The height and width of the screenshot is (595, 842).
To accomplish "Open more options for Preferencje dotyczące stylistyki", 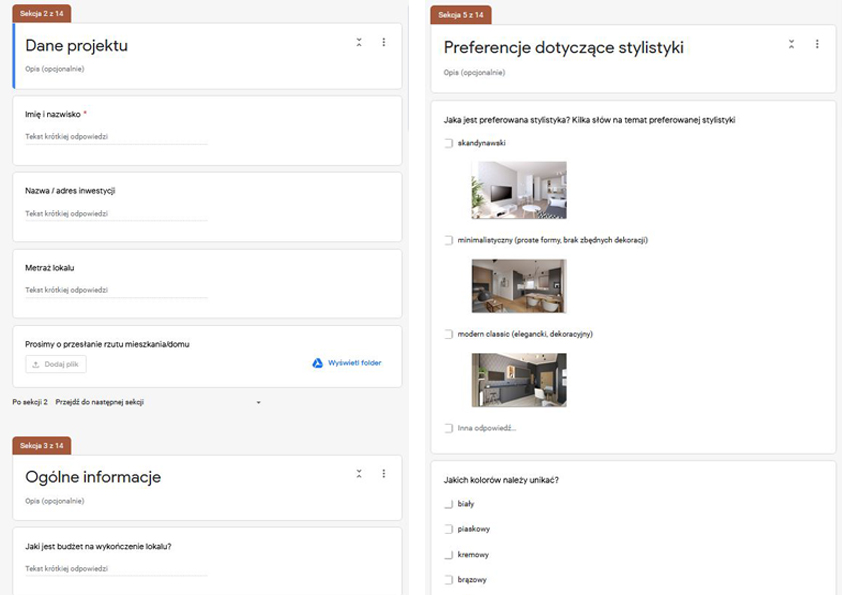I will coord(817,44).
